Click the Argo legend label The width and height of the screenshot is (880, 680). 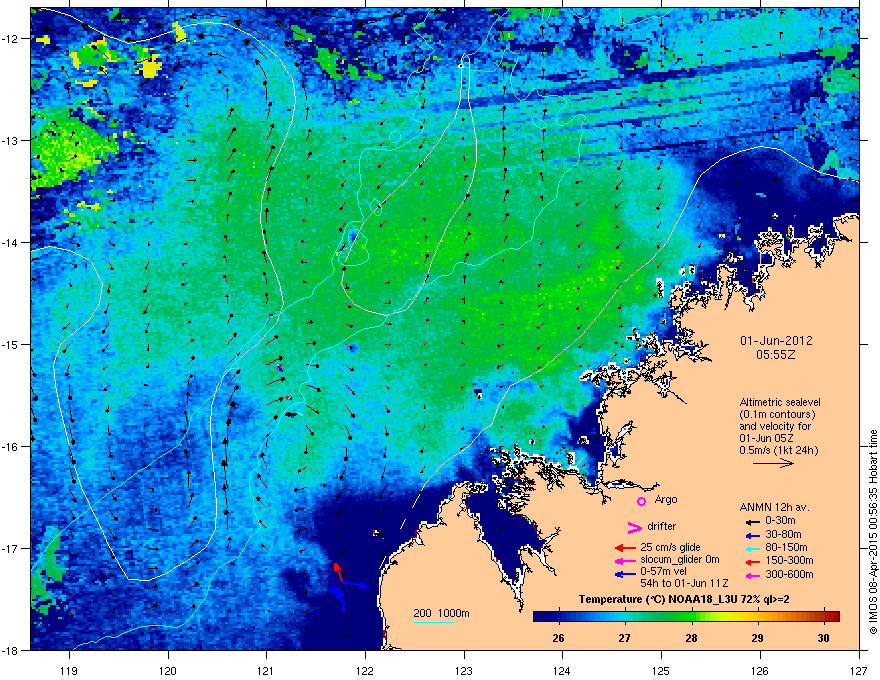[x=666, y=499]
